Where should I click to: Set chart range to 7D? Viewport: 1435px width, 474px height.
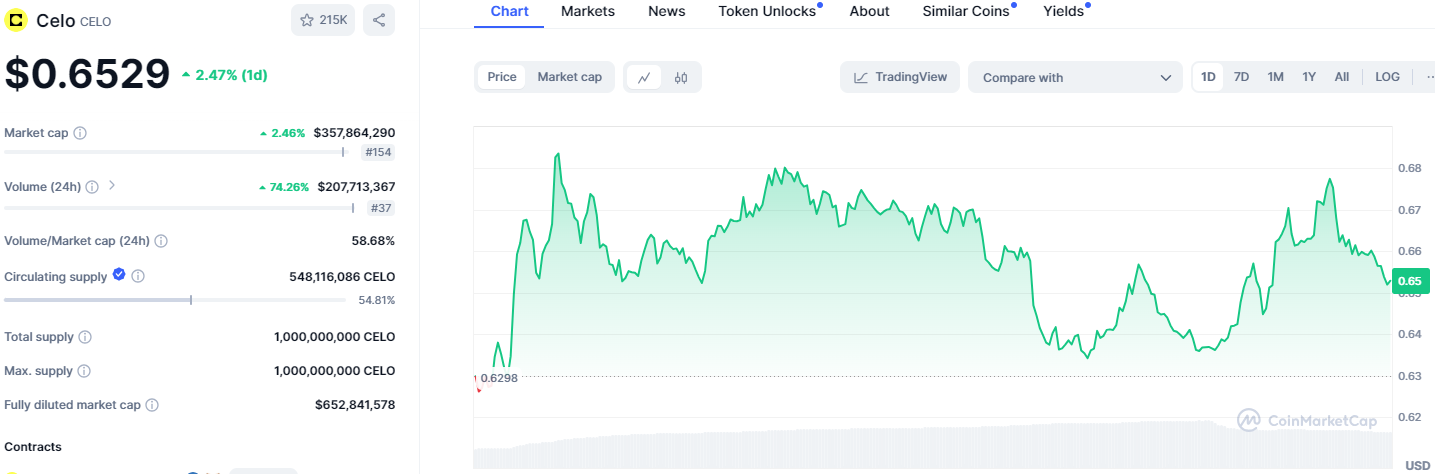click(x=1241, y=77)
